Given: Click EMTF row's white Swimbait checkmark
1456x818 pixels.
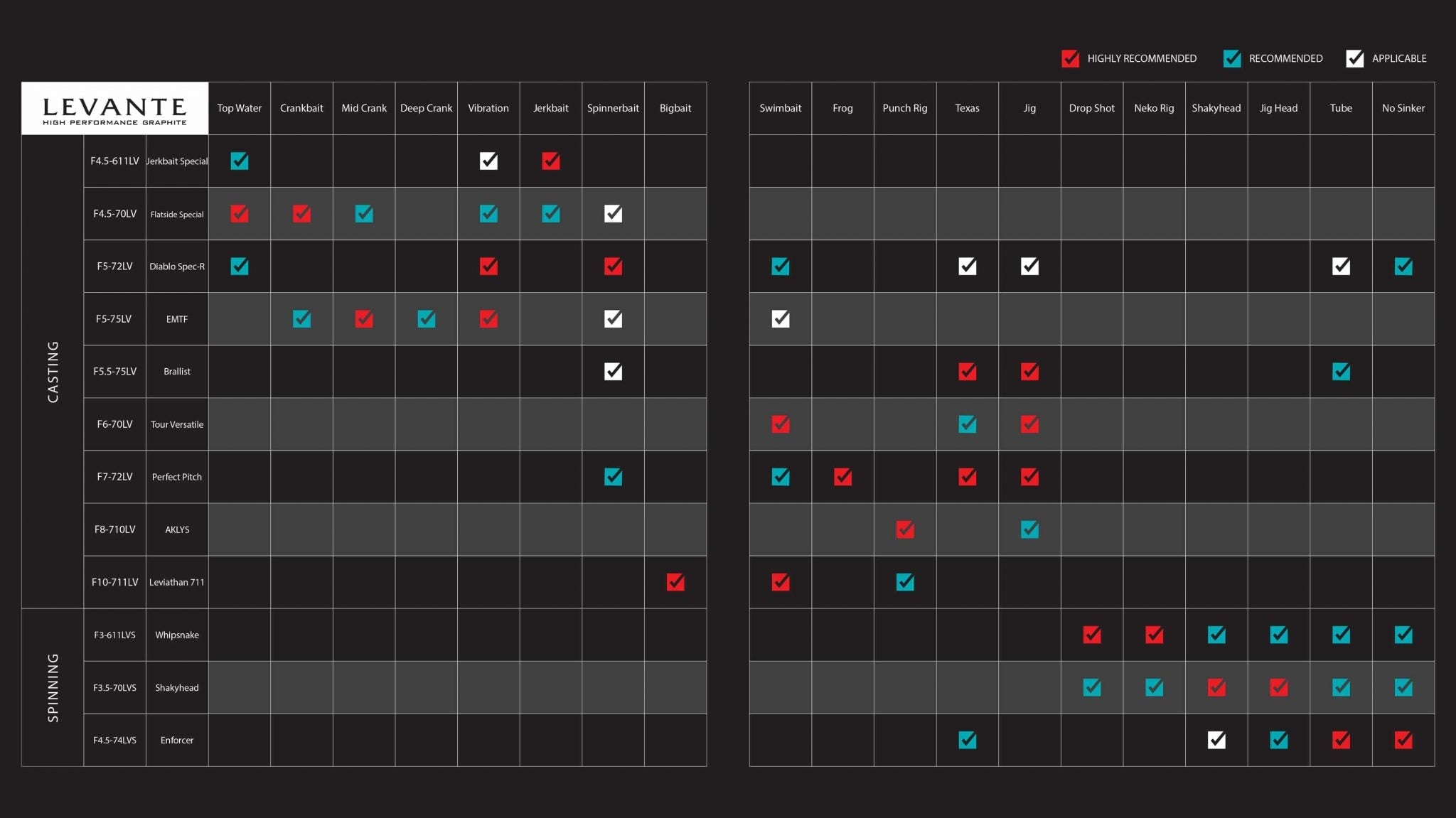Looking at the screenshot, I should tap(780, 319).
